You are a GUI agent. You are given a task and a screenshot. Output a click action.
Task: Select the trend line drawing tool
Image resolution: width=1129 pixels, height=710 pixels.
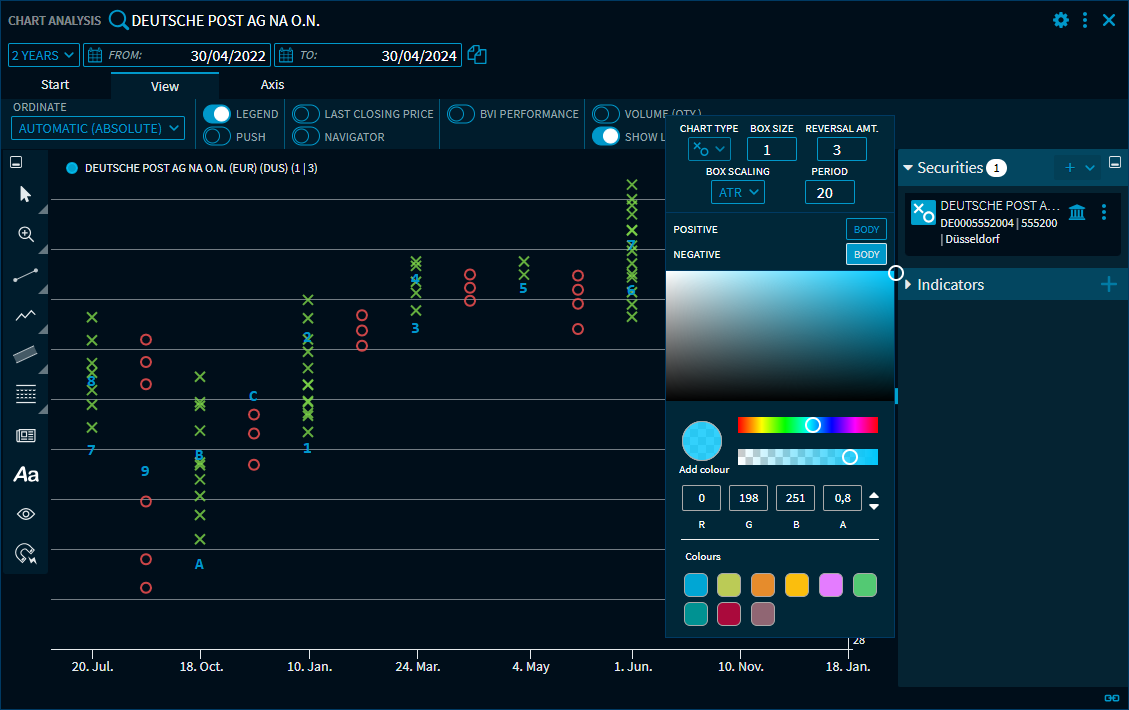pos(25,275)
